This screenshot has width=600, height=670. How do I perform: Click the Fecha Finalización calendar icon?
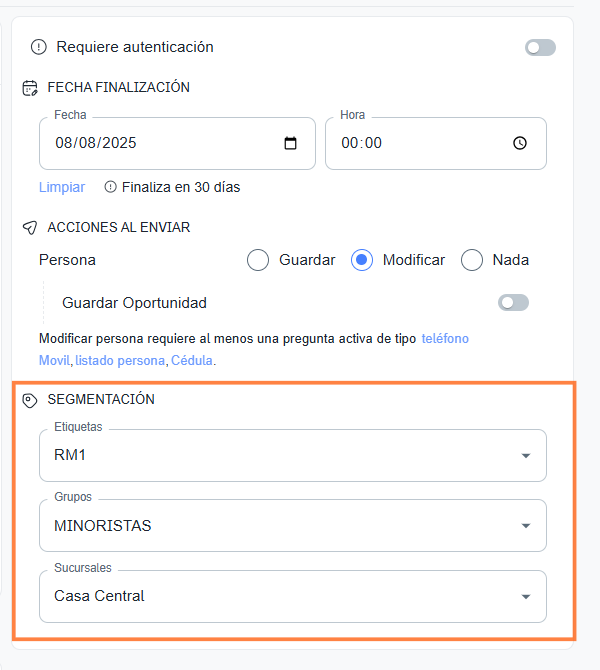[30, 87]
